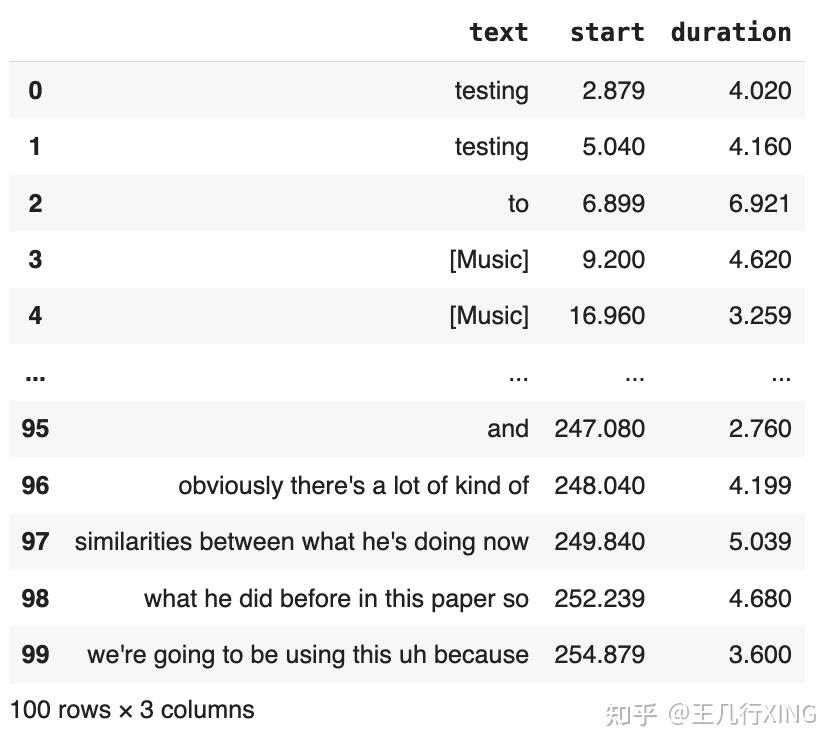Click the start value 16.960

(607, 316)
